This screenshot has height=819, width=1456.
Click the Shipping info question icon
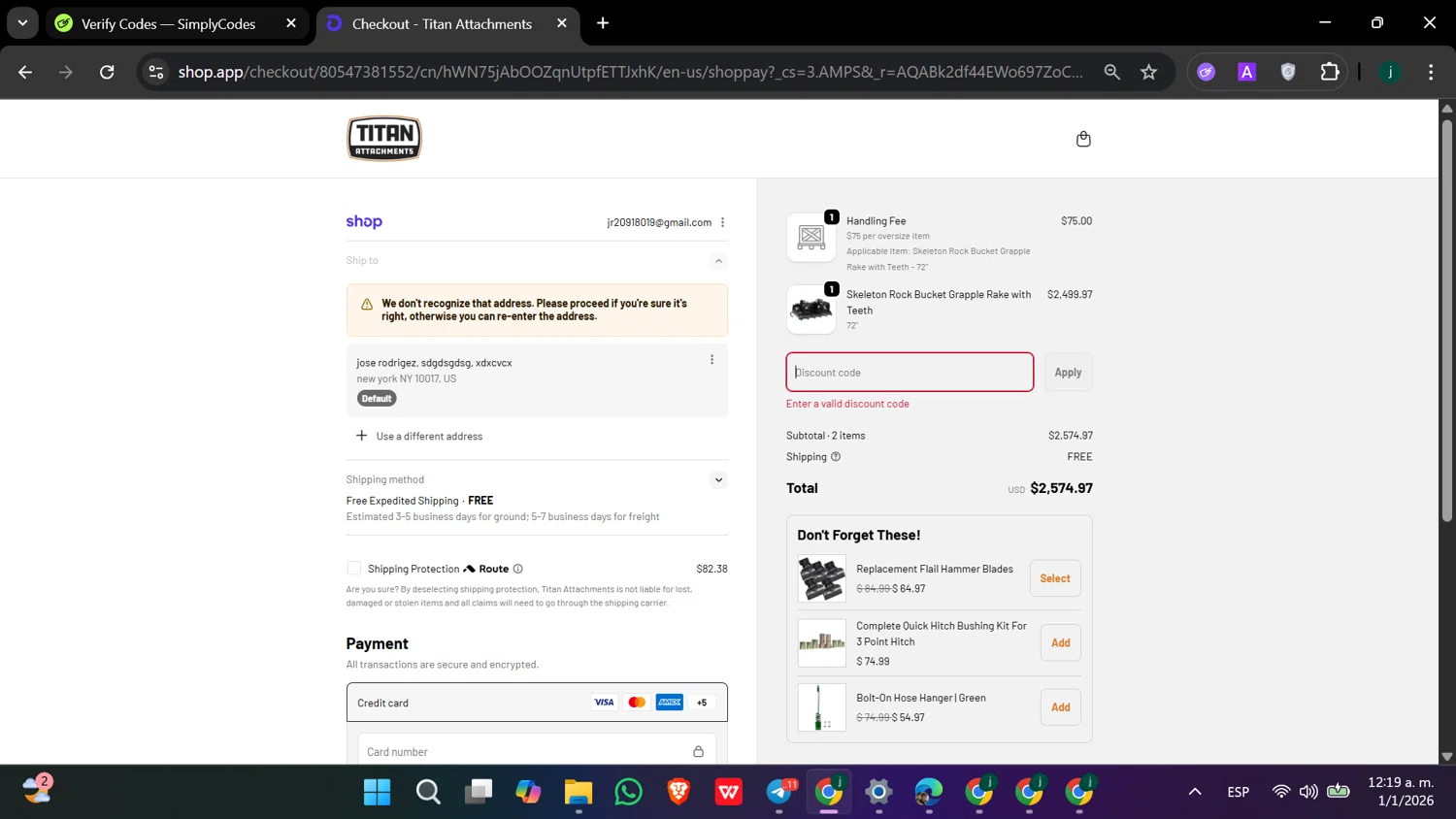(x=835, y=457)
